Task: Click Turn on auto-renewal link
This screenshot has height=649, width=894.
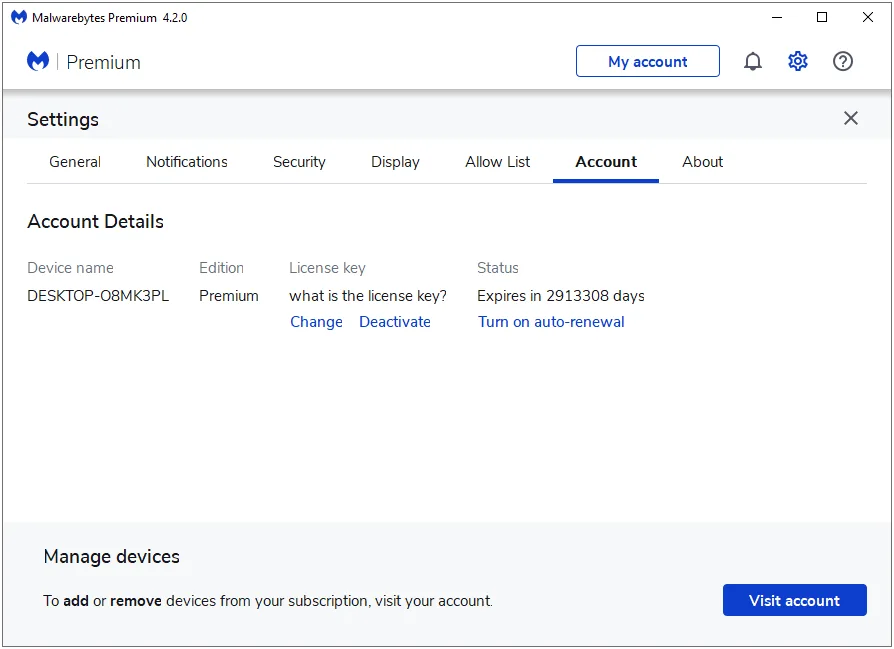Action: click(x=551, y=322)
